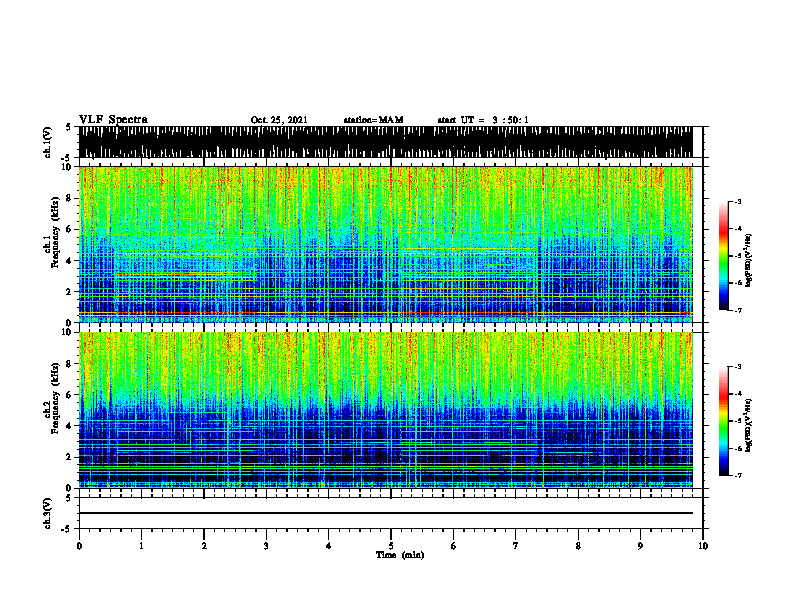Click the '-5' tick on ch.1(V) axis
Screen dimensions: 792x612
(x=67, y=159)
